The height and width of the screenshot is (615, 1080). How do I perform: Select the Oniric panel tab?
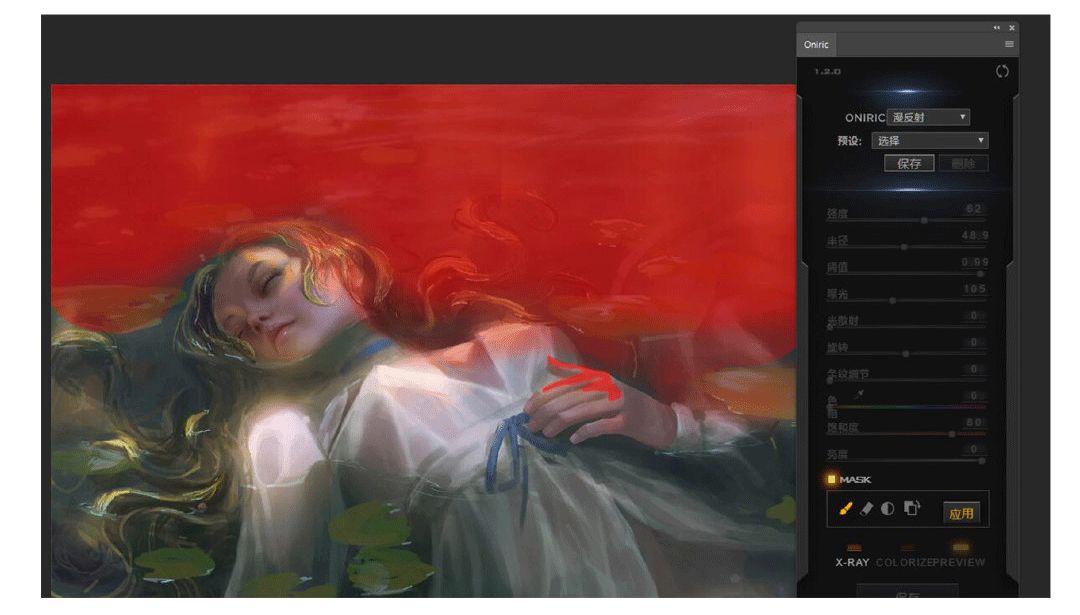(x=816, y=44)
